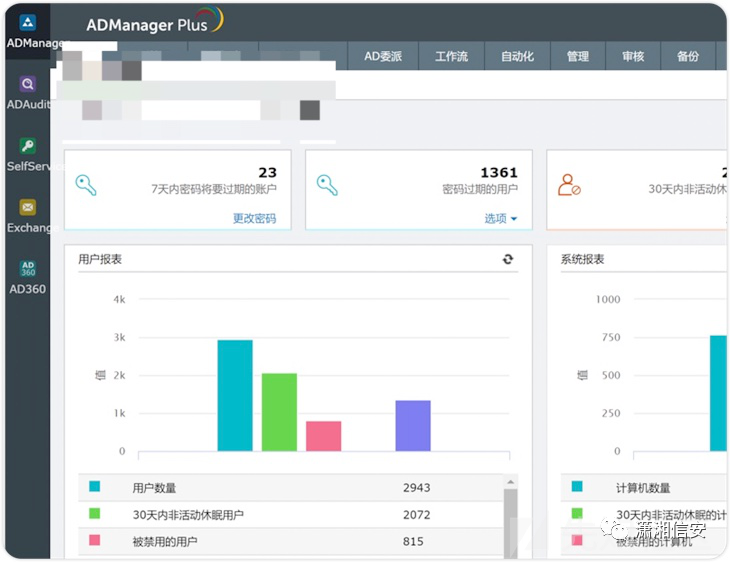Open the ADAudit app icon in sidebar
This screenshot has width=730, height=562.
click(27, 84)
